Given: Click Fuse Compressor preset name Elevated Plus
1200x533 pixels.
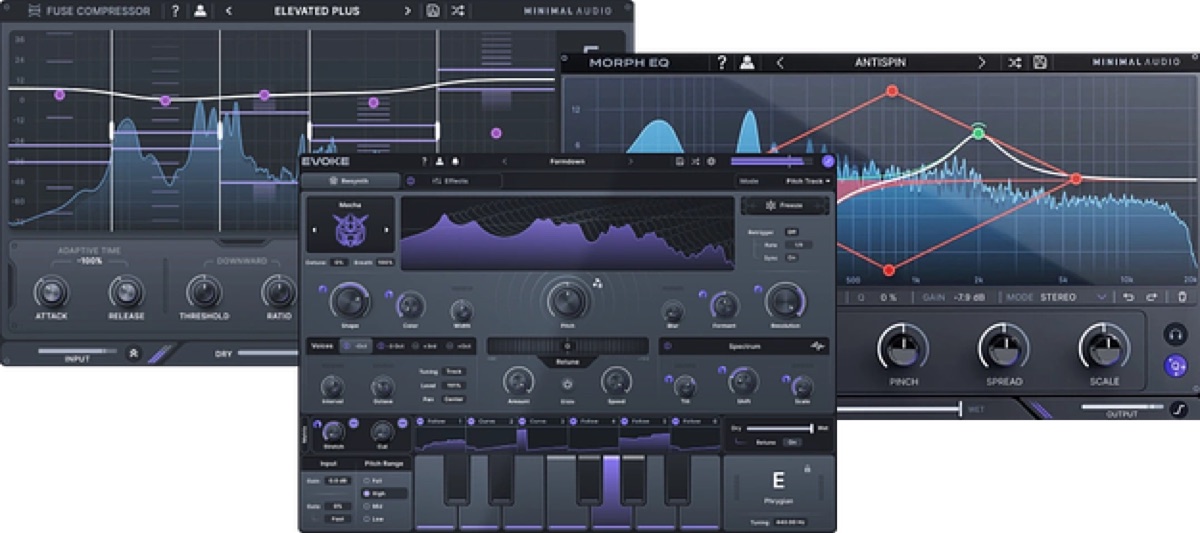Looking at the screenshot, I should (317, 11).
